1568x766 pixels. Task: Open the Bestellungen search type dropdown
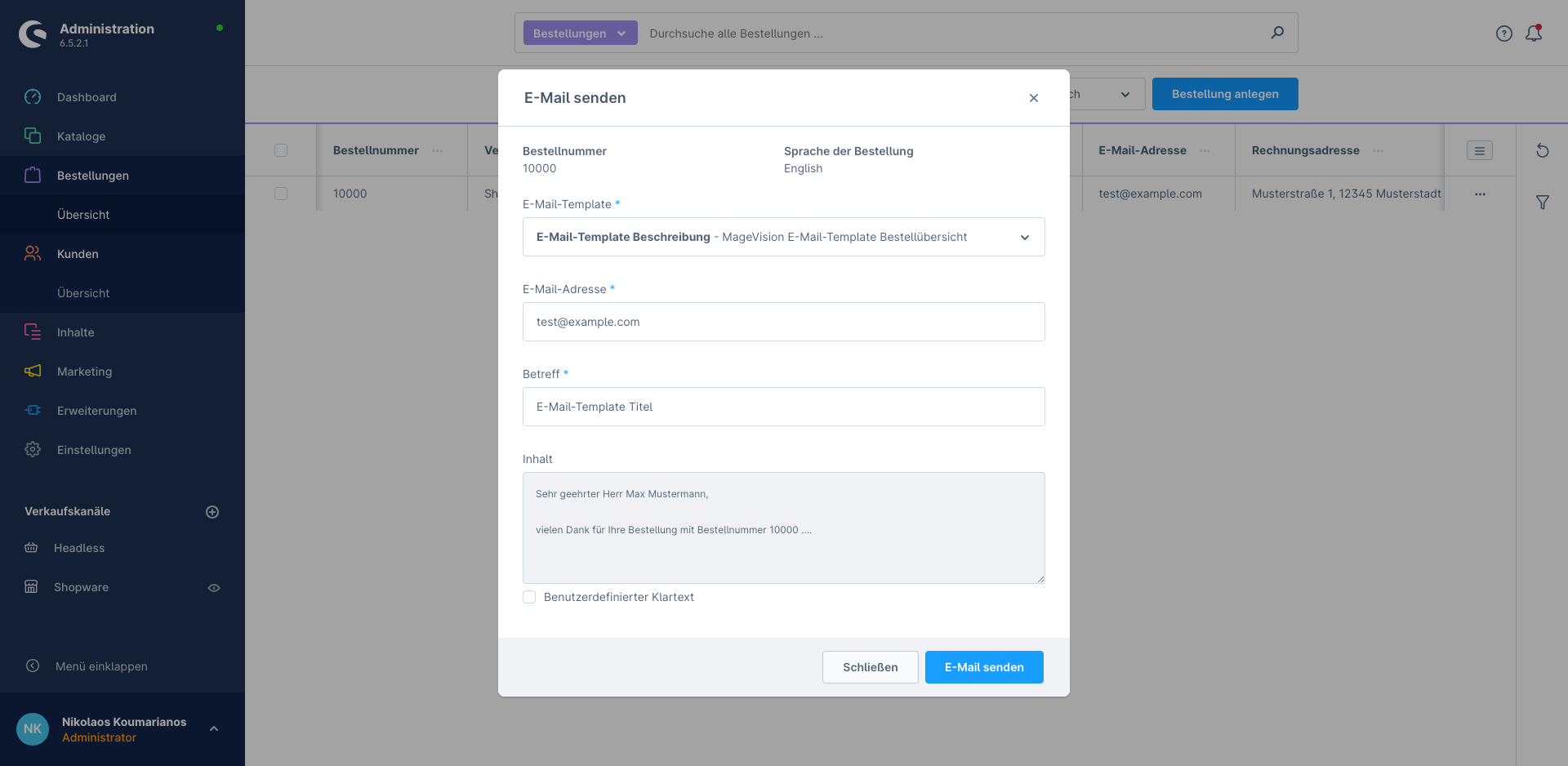pyautogui.click(x=580, y=33)
